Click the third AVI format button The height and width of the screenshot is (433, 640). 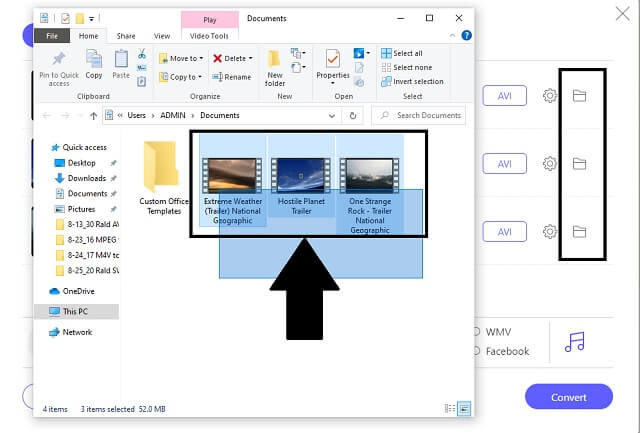(x=504, y=231)
